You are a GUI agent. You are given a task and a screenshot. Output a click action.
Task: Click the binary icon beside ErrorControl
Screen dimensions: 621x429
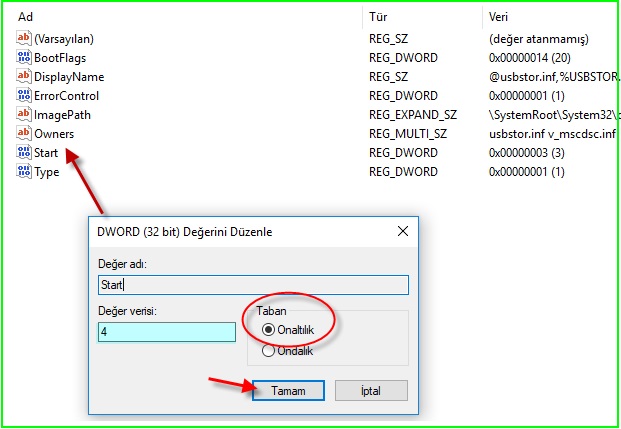point(24,95)
